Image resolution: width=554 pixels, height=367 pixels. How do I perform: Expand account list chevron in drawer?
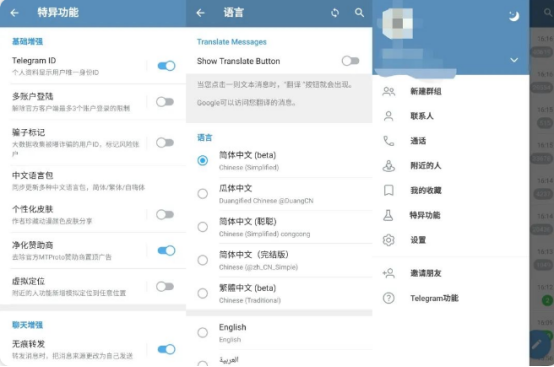(x=514, y=60)
